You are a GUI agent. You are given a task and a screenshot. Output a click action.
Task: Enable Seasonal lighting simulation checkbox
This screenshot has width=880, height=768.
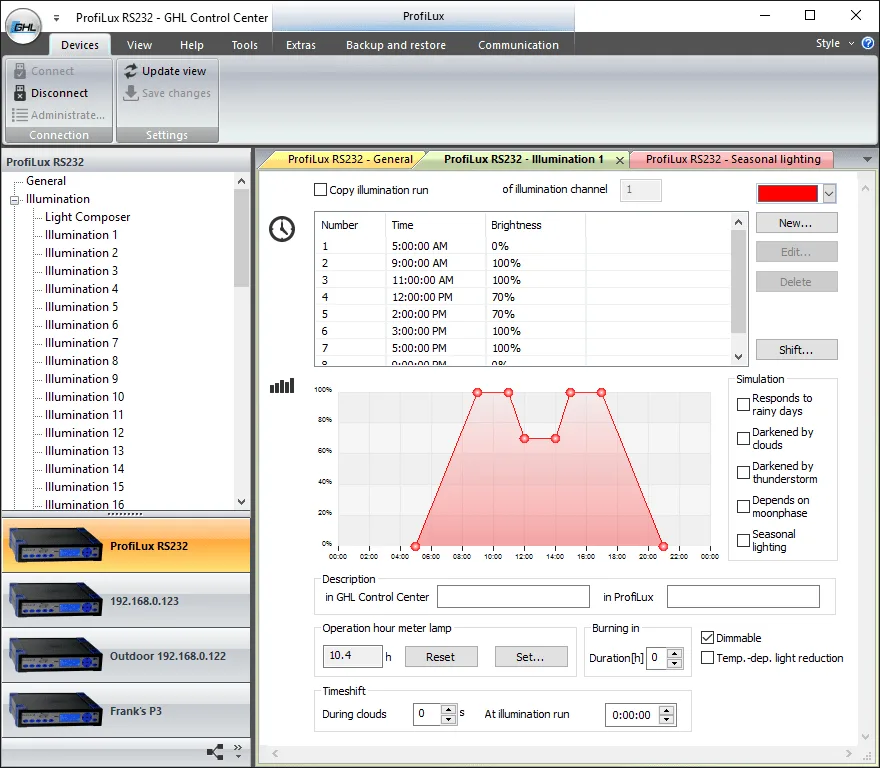[743, 540]
